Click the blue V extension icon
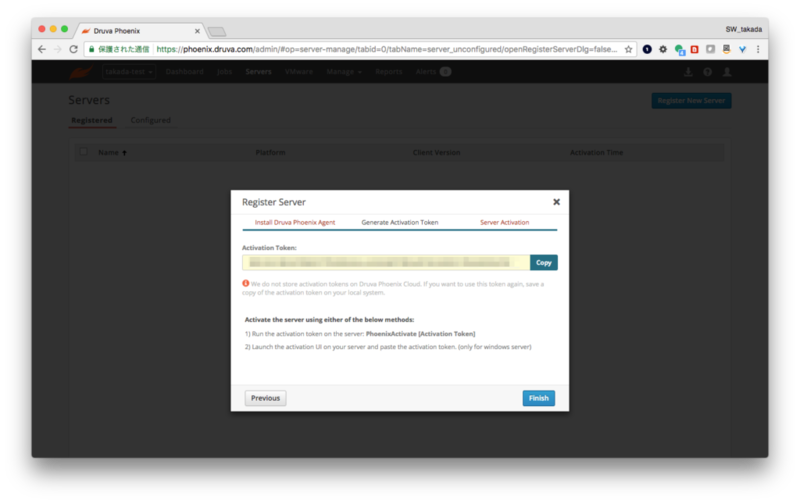The image size is (800, 503). [742, 49]
